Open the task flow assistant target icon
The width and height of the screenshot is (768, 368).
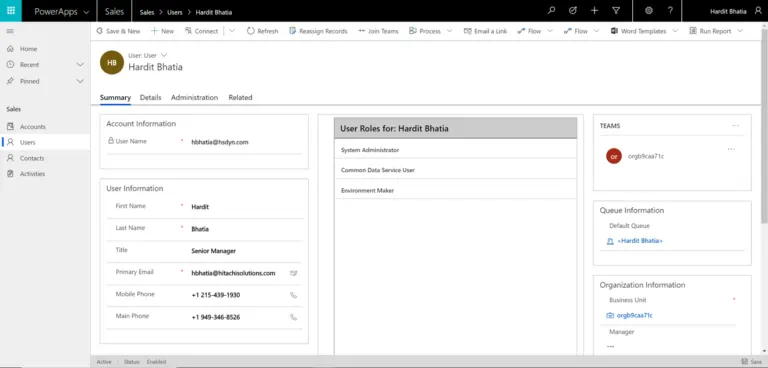[573, 11]
